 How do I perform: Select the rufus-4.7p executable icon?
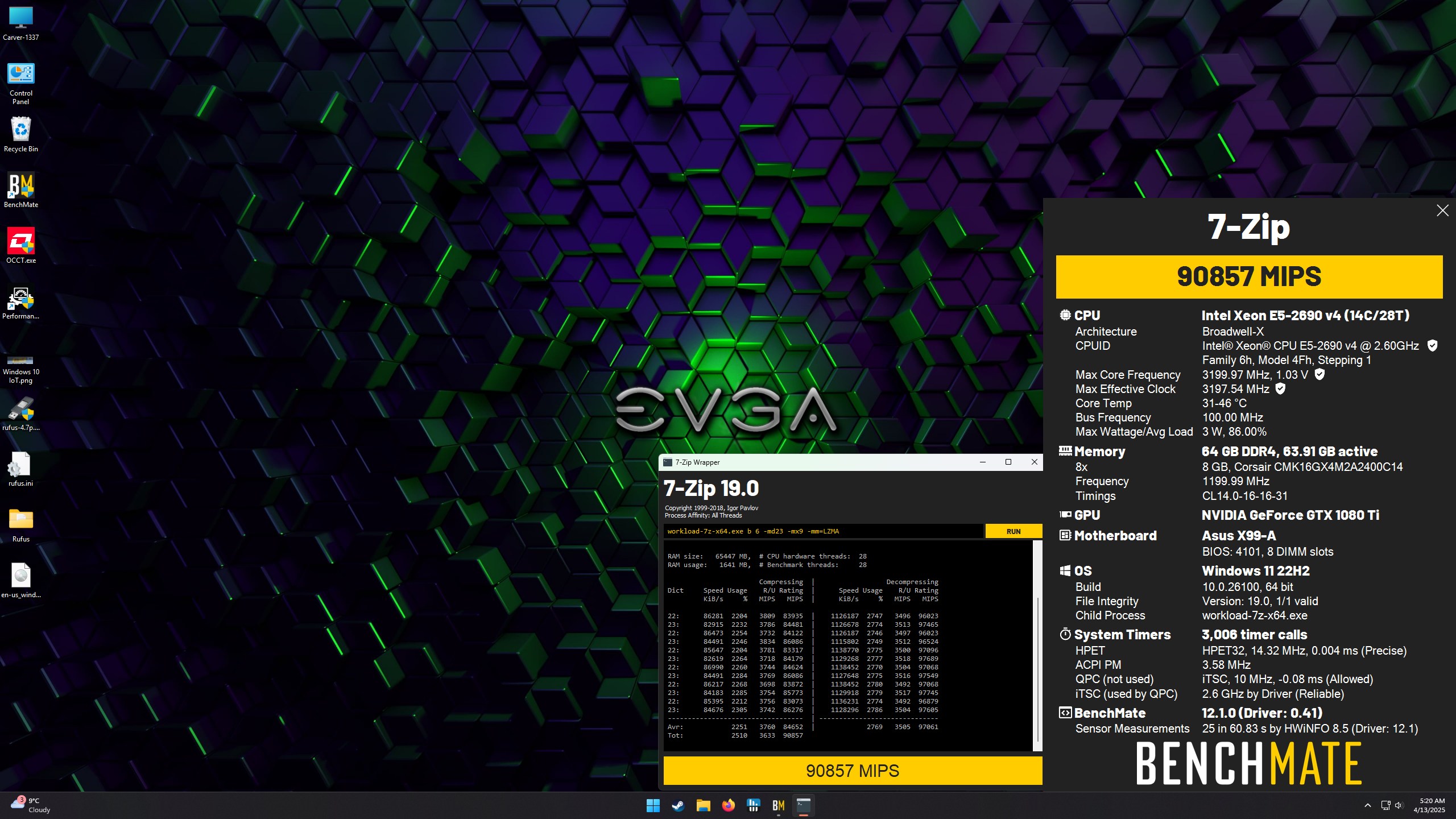pyautogui.click(x=21, y=413)
